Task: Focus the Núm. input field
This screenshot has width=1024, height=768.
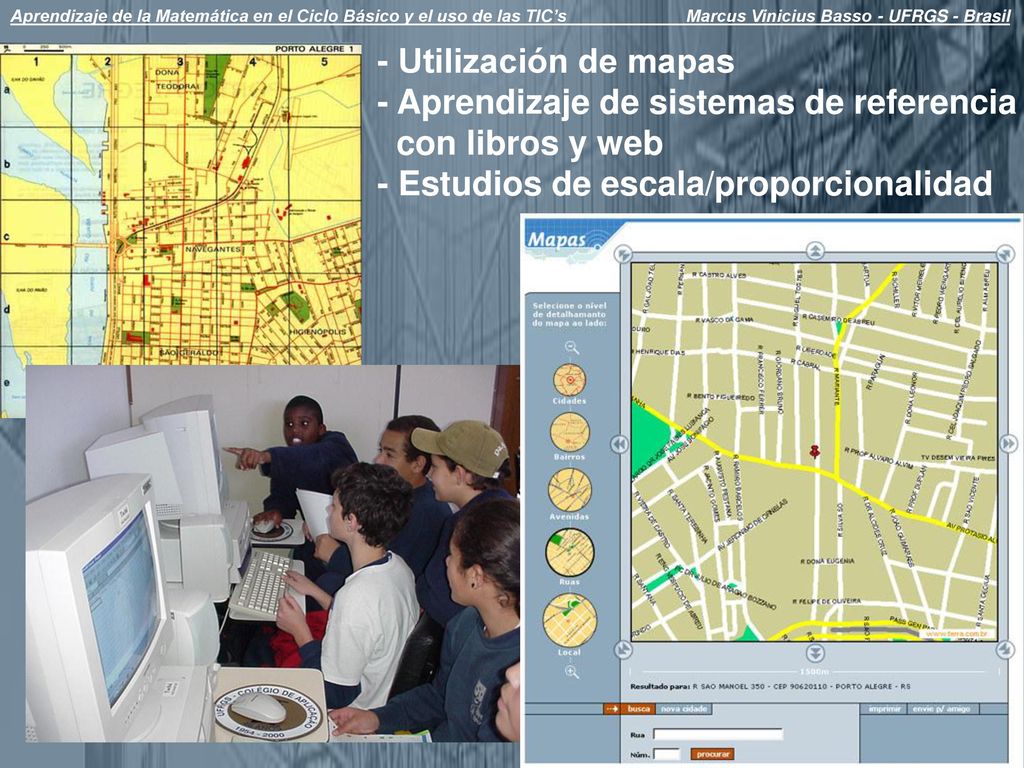Action: (x=666, y=754)
